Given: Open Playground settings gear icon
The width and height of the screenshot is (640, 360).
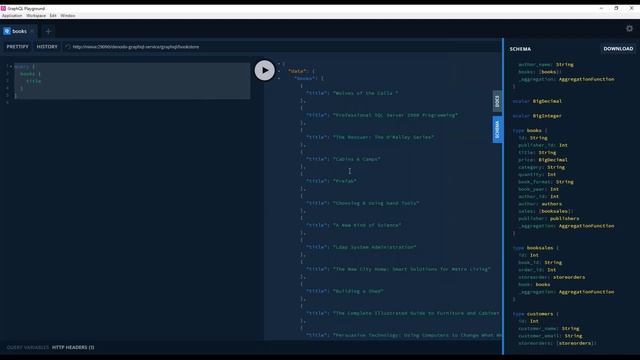Looking at the screenshot, I should point(629,28).
